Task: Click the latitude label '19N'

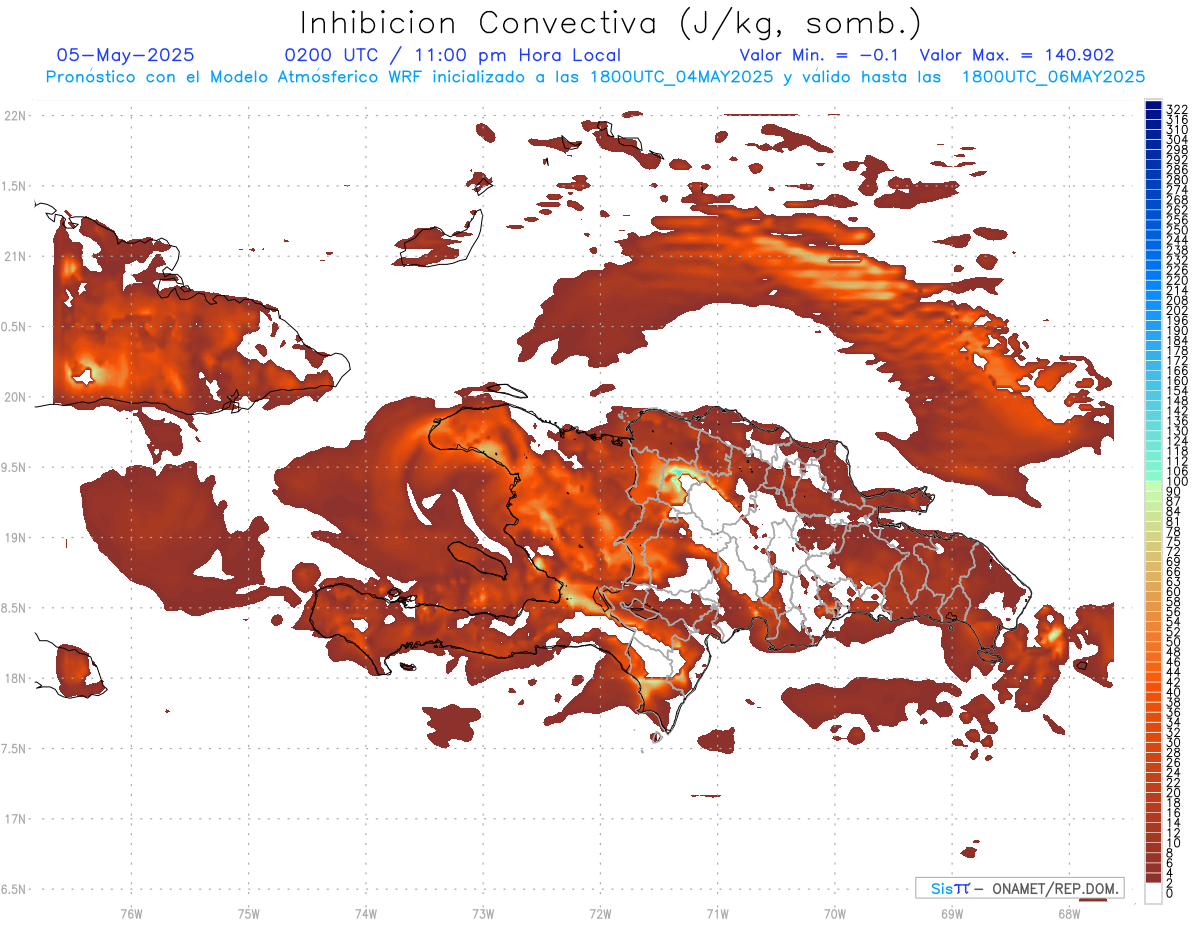Action: coord(15,538)
